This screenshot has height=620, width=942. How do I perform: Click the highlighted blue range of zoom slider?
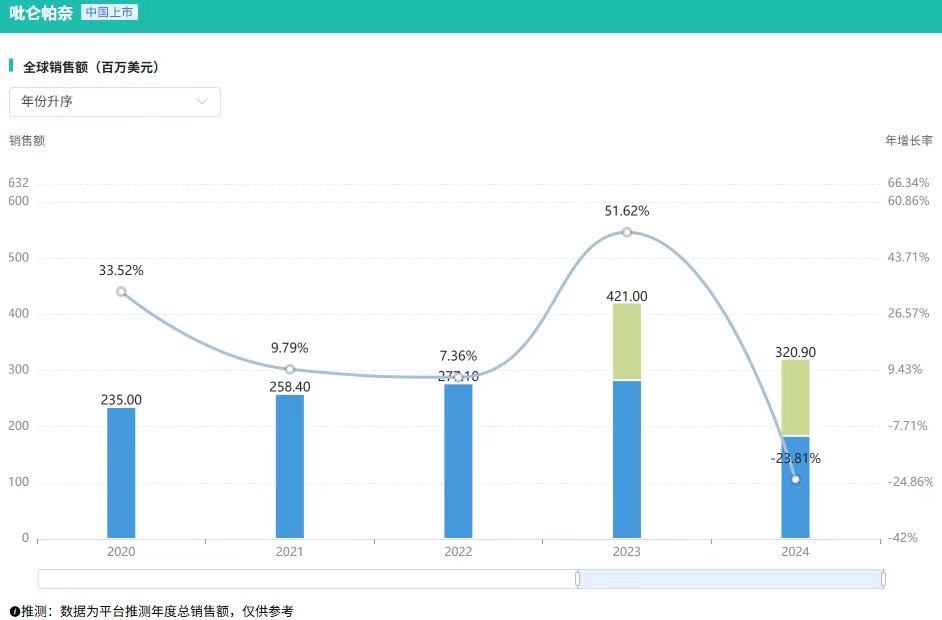[730, 579]
